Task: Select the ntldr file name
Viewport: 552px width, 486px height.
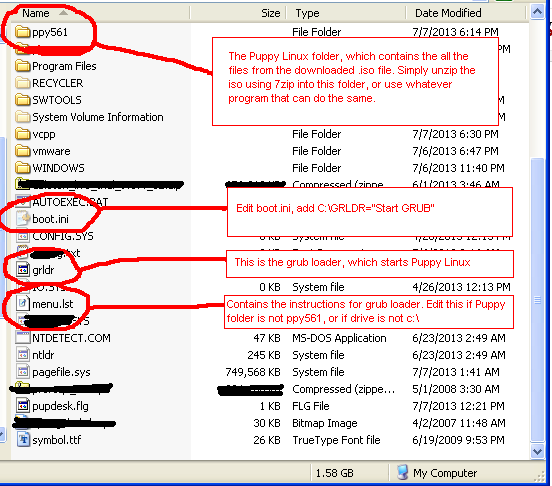Action: 43,355
